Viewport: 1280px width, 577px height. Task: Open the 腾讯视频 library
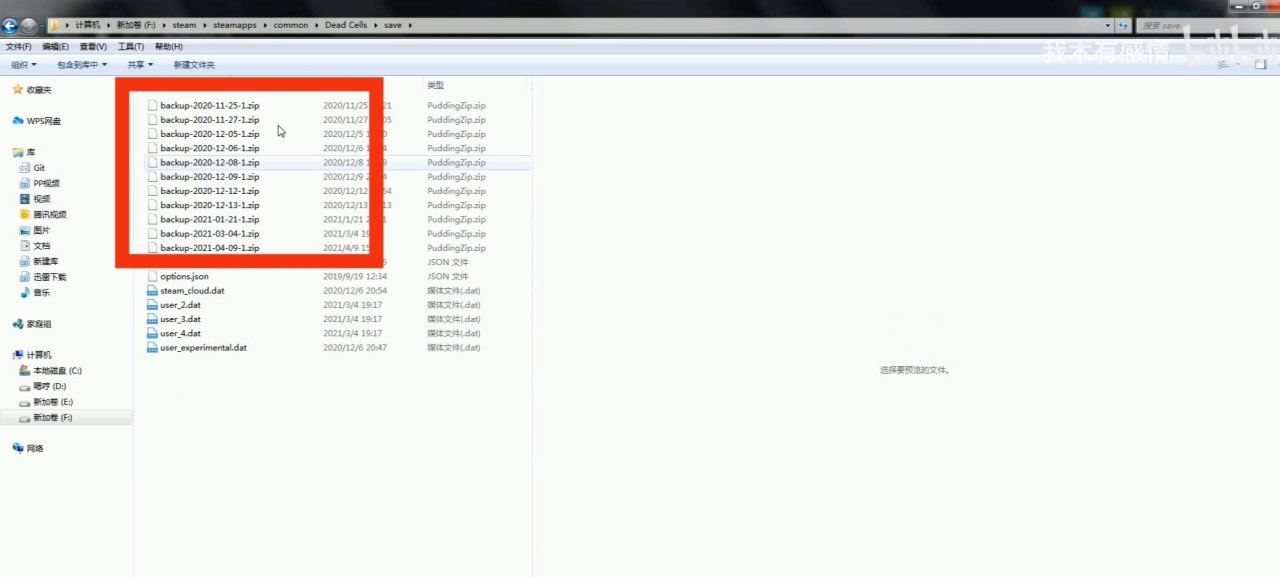(49, 214)
